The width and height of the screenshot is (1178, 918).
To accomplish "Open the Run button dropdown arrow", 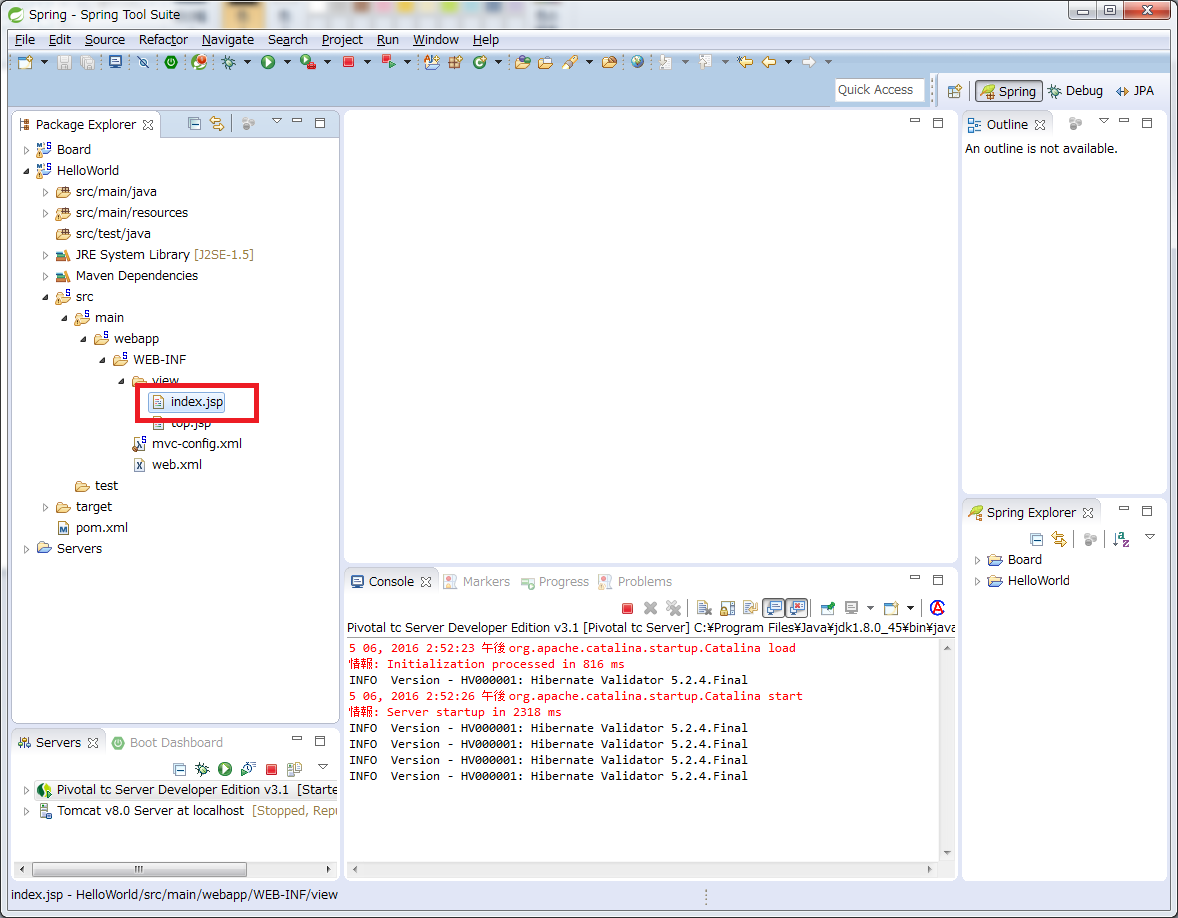I will click(x=287, y=62).
